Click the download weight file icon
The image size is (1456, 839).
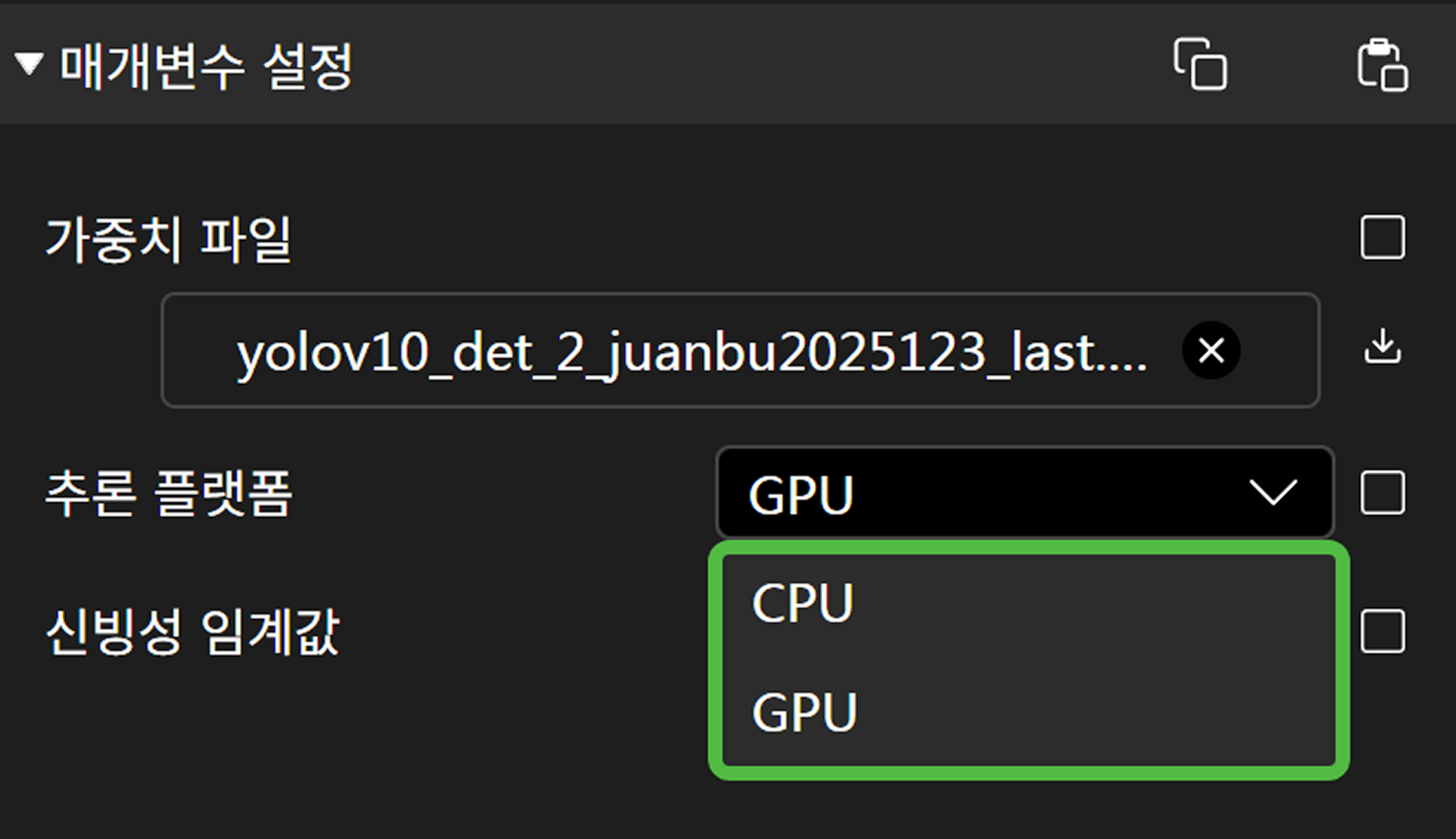coord(1382,347)
